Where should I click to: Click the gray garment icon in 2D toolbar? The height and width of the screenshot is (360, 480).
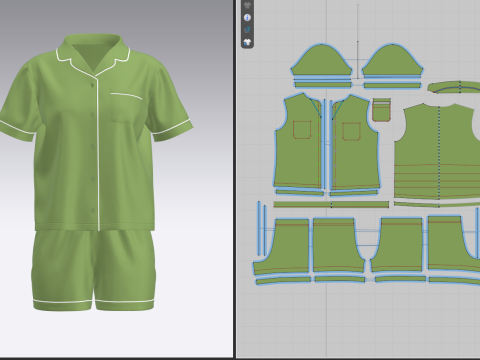[x=247, y=5]
